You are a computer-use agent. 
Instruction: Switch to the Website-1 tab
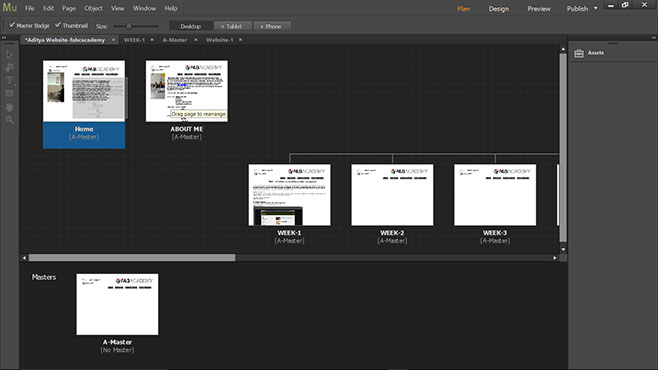pos(219,40)
